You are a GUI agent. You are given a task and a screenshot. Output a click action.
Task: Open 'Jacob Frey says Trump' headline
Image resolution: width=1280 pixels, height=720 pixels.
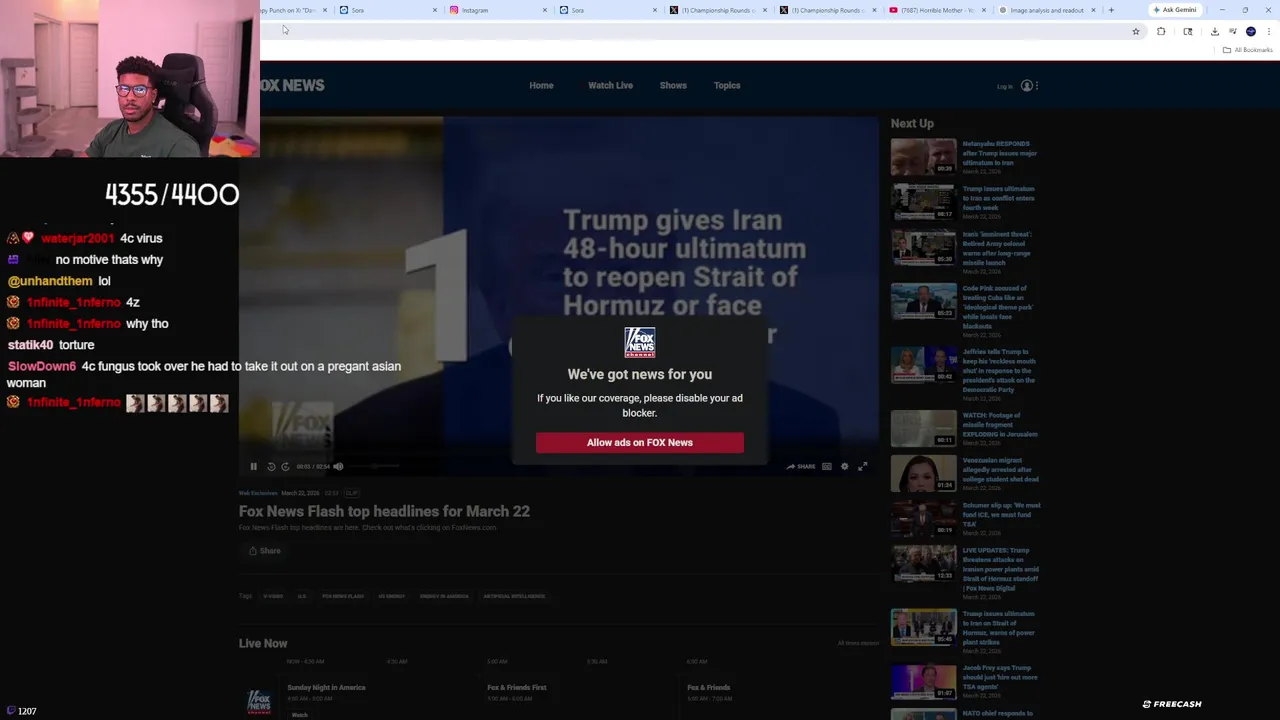click(x=1000, y=677)
